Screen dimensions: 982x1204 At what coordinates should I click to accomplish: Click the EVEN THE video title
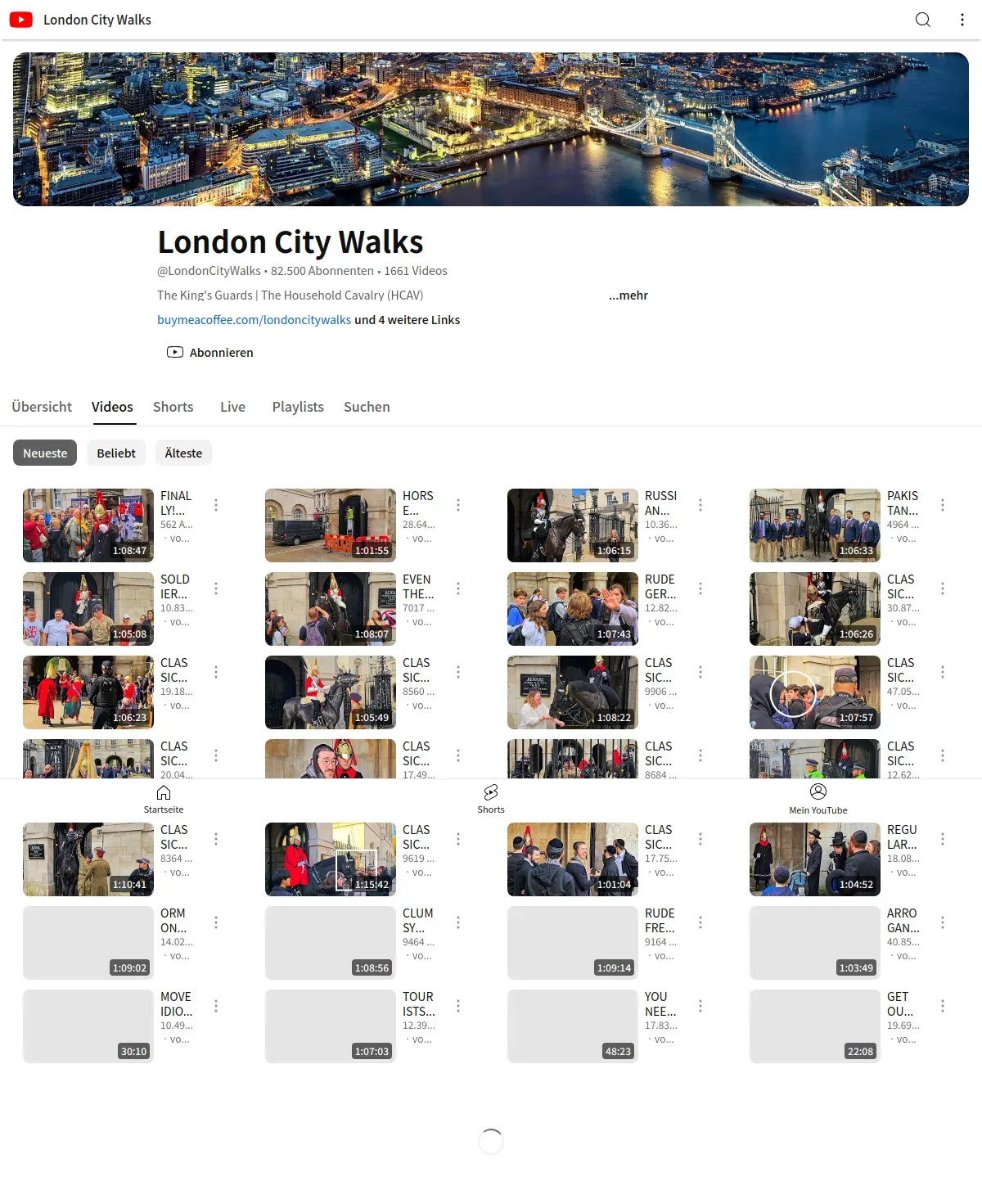pyautogui.click(x=418, y=587)
